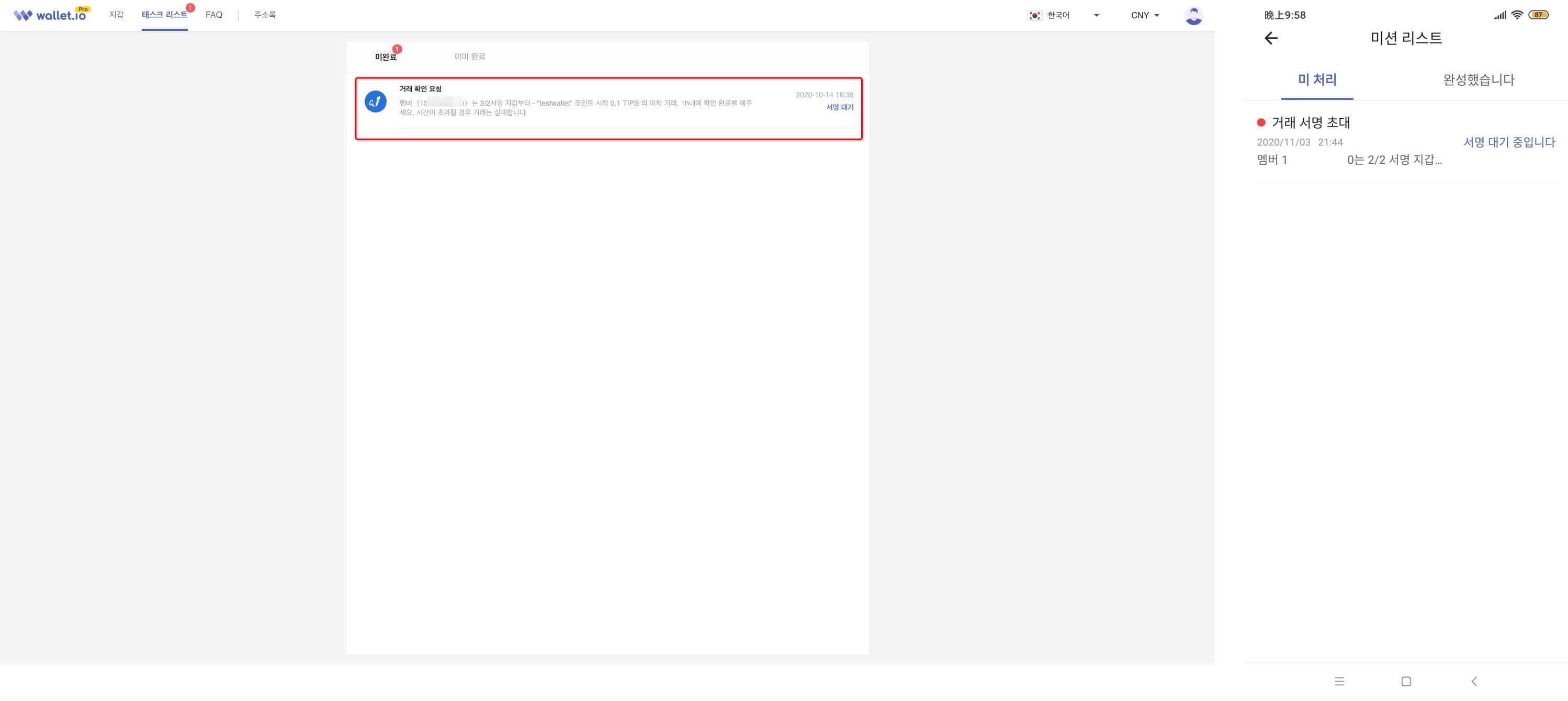Tap the Android recent apps menu icon
Viewport: 1568px width, 701px height.
pos(1339,681)
